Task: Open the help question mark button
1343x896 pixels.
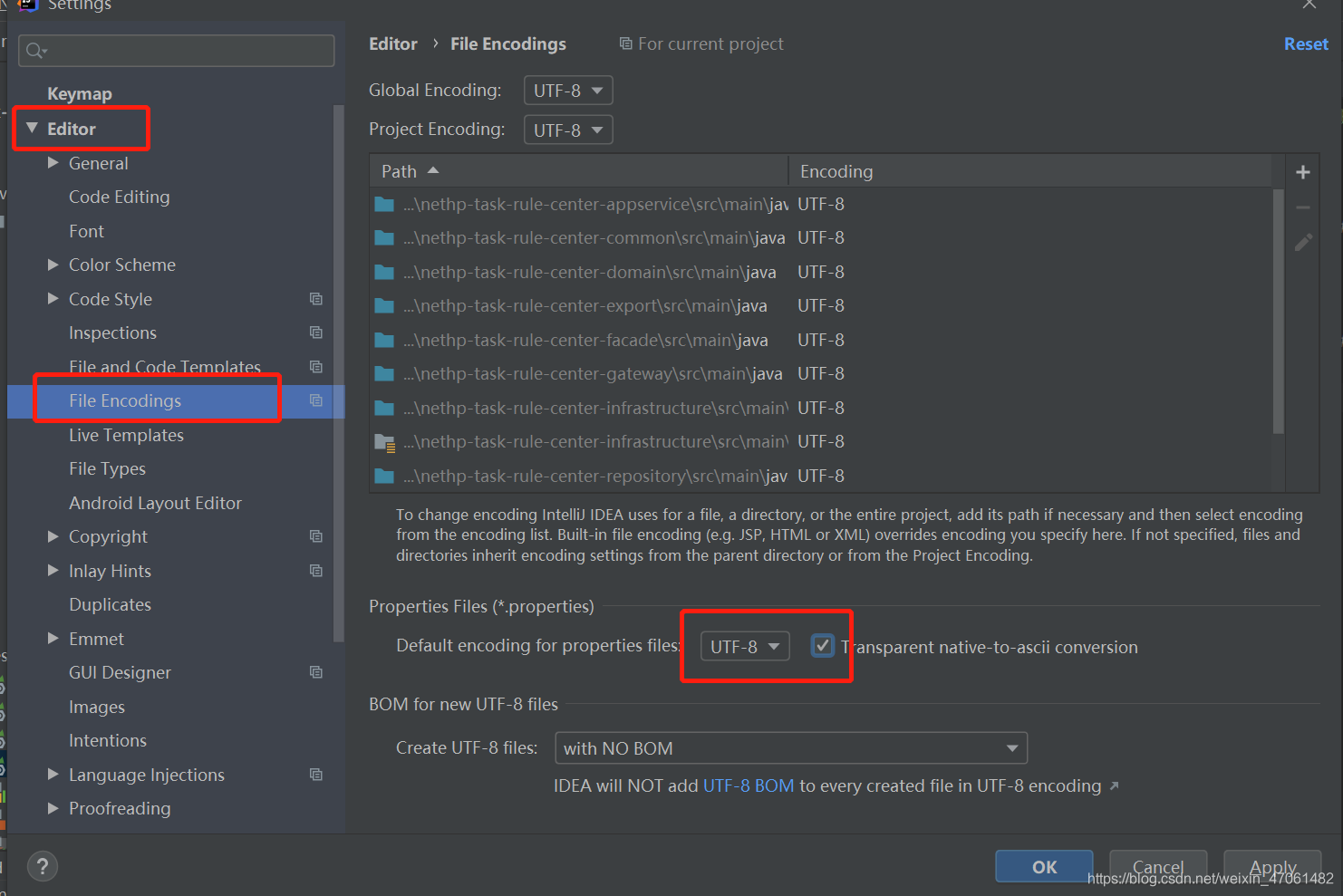Action: (x=43, y=866)
